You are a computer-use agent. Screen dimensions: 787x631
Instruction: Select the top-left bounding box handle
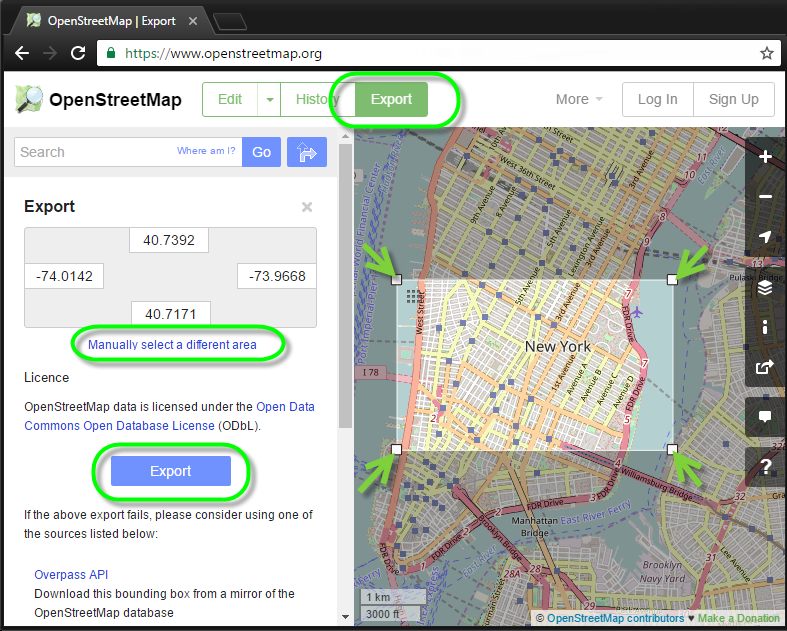click(397, 279)
